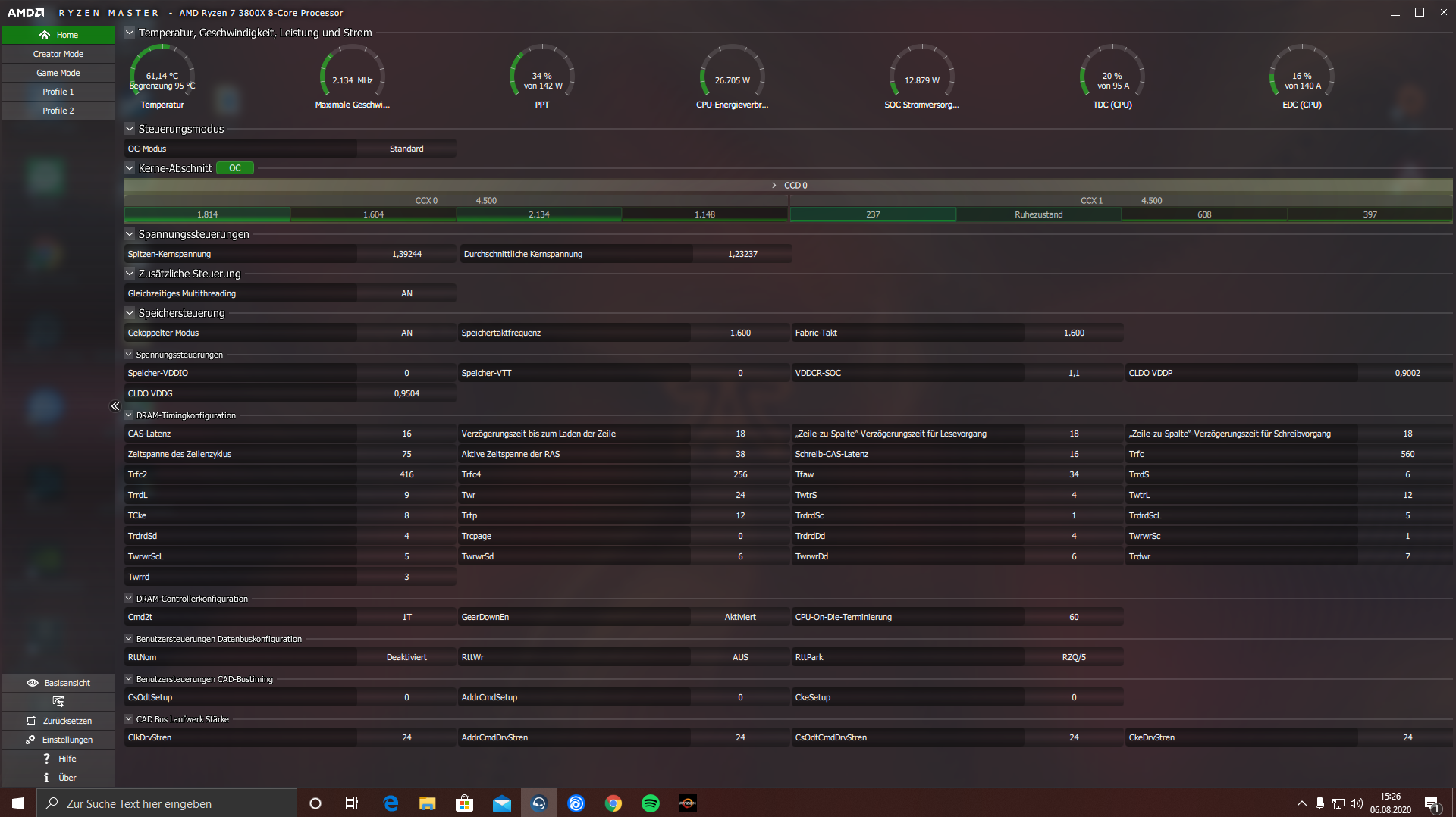
Task: Open the blue swirl app on the taskbar
Action: coord(576,803)
